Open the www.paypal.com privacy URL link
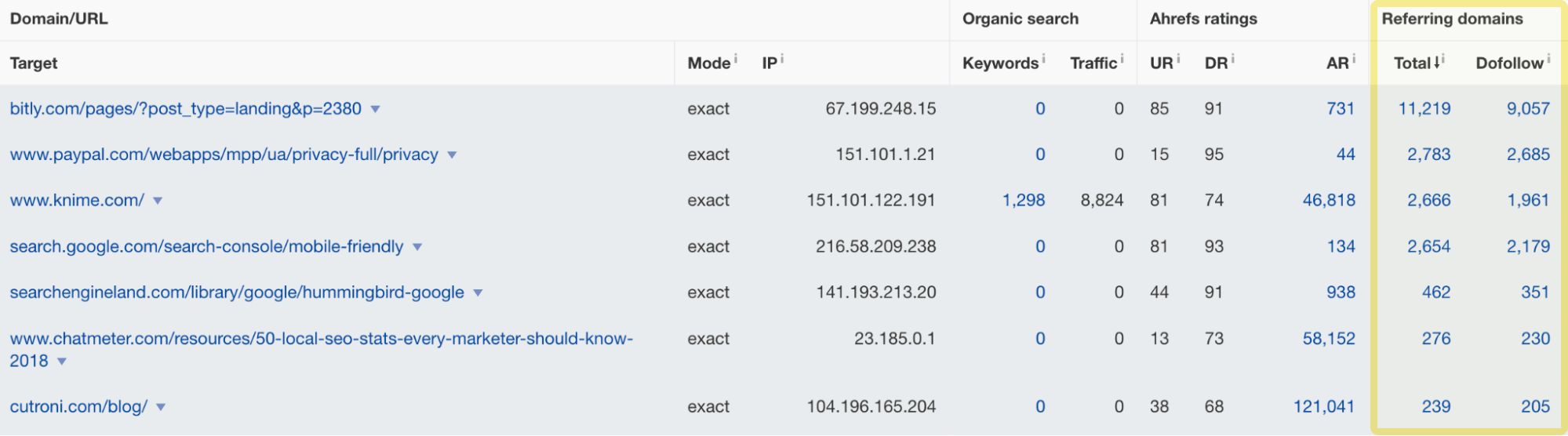The image size is (1568, 436). tap(224, 154)
